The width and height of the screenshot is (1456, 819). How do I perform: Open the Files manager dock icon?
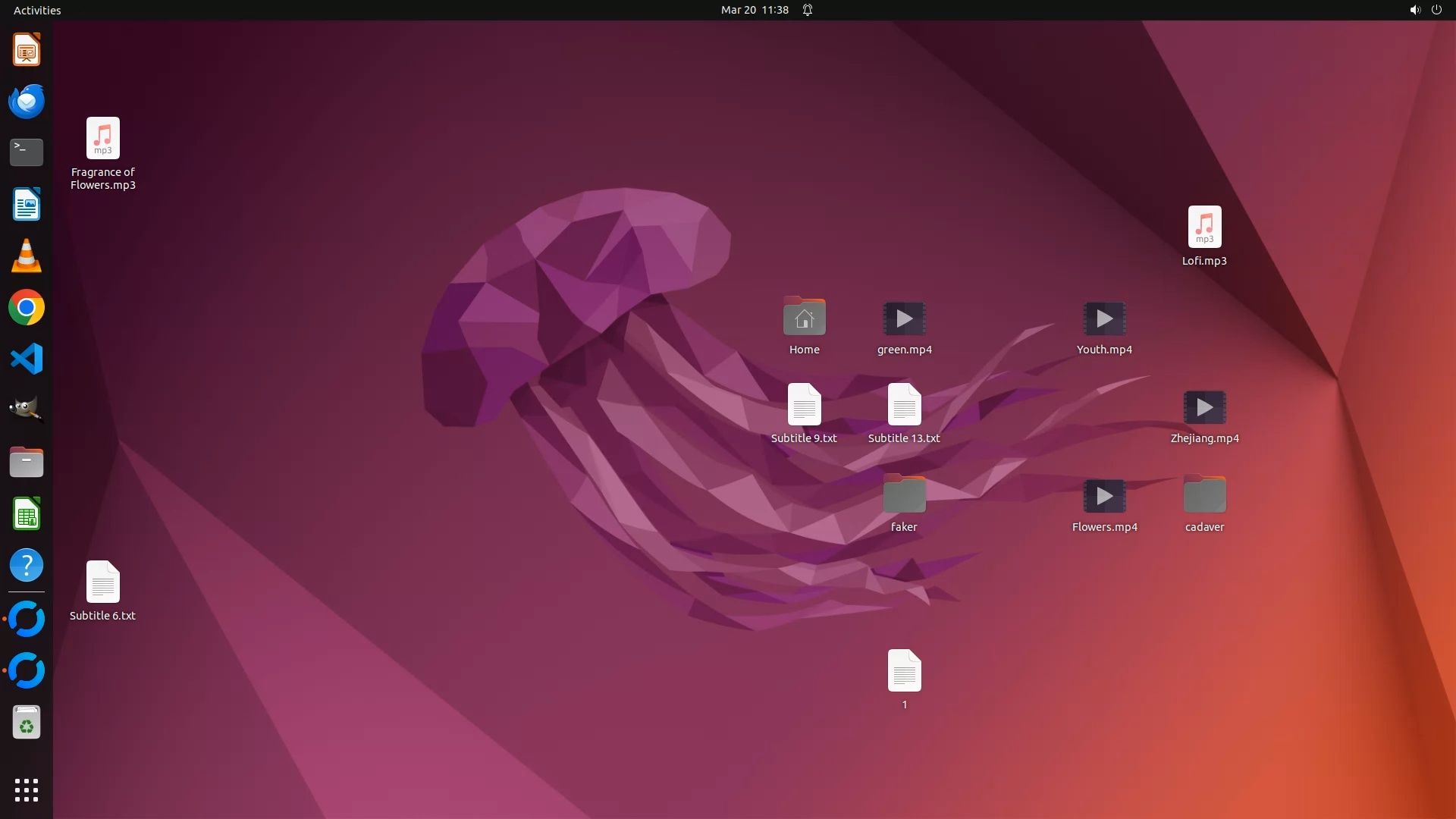click(27, 462)
